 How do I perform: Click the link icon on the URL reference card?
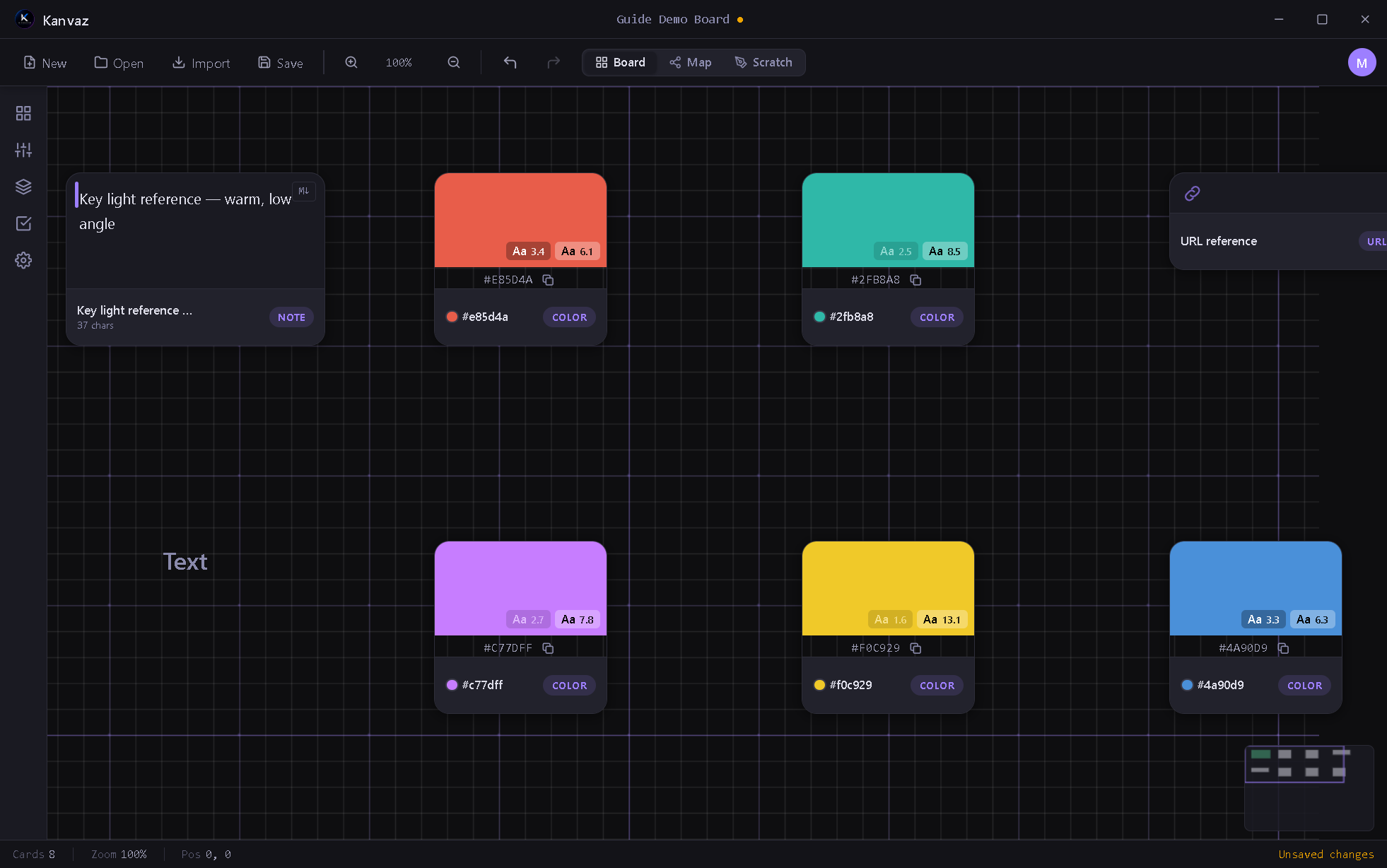(1193, 193)
